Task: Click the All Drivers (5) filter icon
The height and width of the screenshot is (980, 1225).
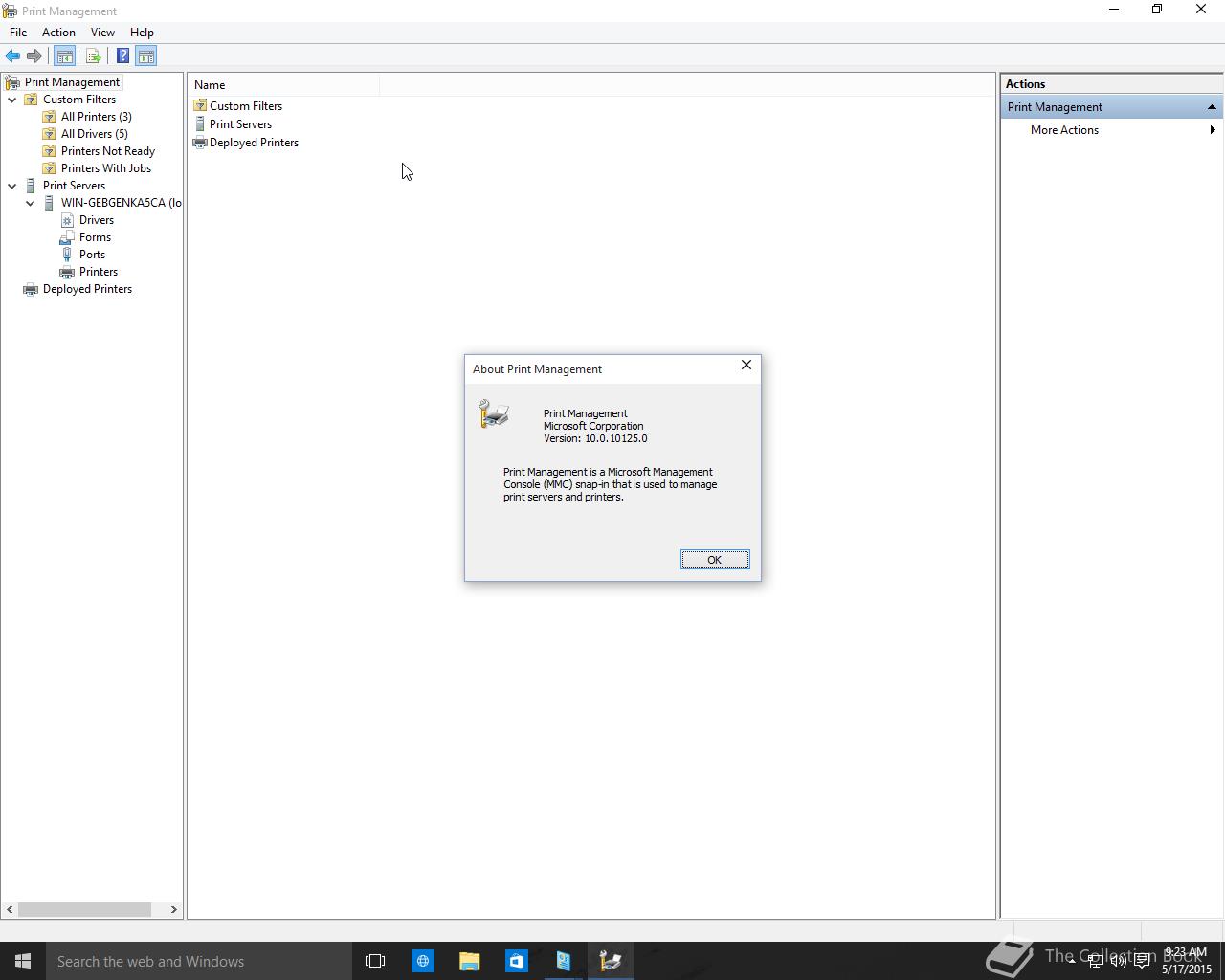Action: (x=49, y=134)
